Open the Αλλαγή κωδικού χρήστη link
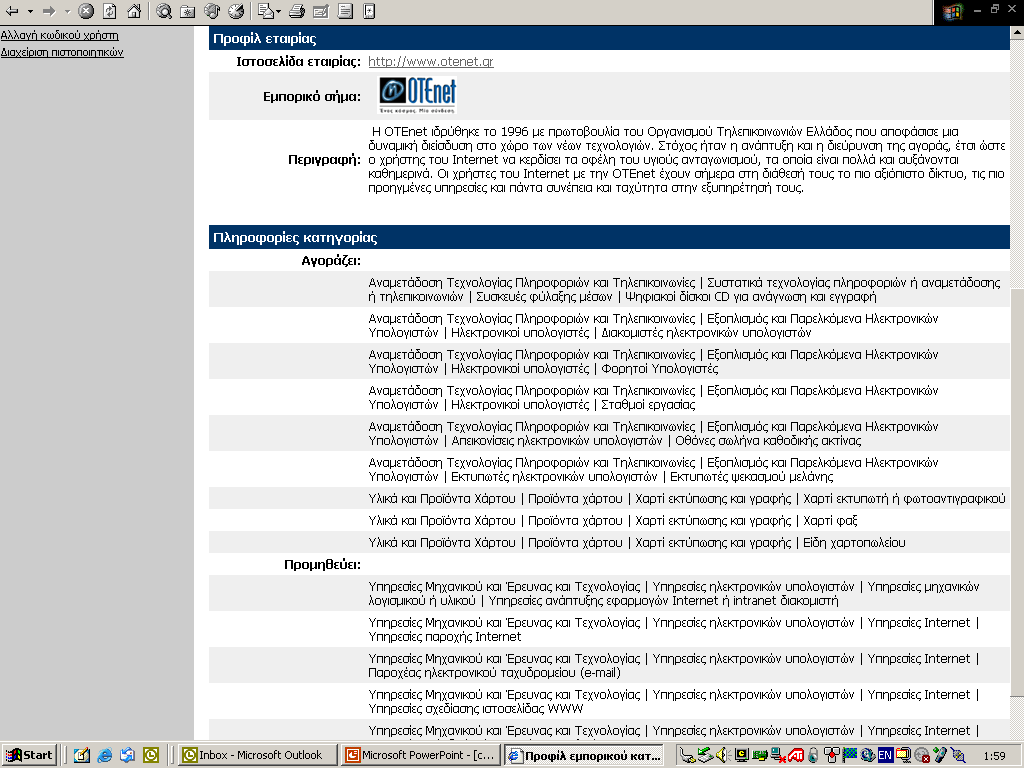 59,35
